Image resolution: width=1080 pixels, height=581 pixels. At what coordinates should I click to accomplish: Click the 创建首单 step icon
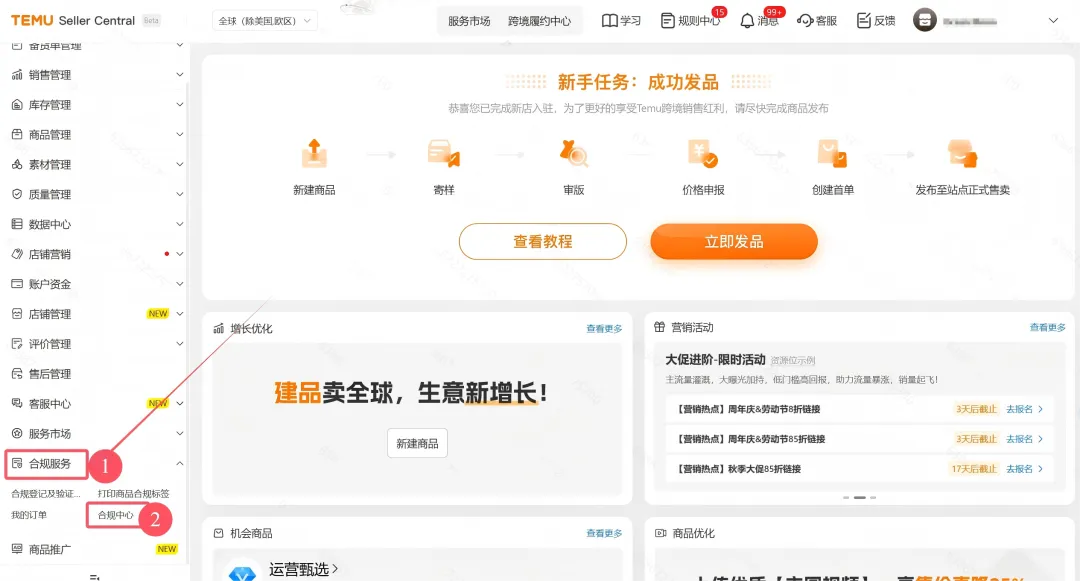(832, 154)
